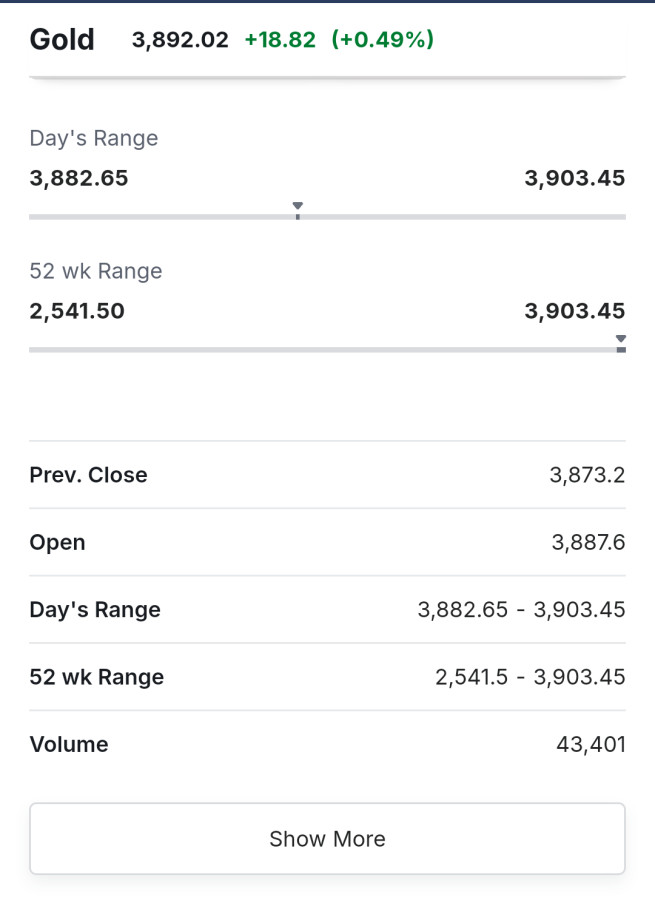
Task: Click the current price 3,892.02
Action: pos(180,40)
